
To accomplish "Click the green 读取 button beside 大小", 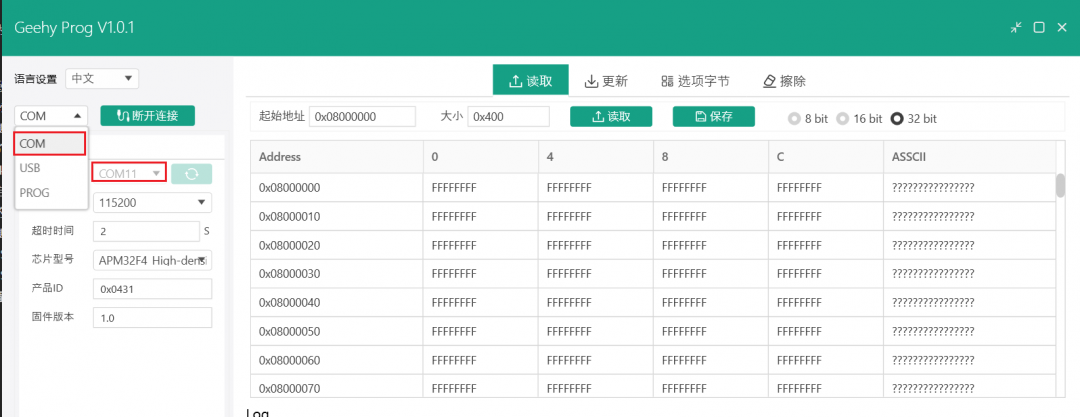I will [x=611, y=116].
